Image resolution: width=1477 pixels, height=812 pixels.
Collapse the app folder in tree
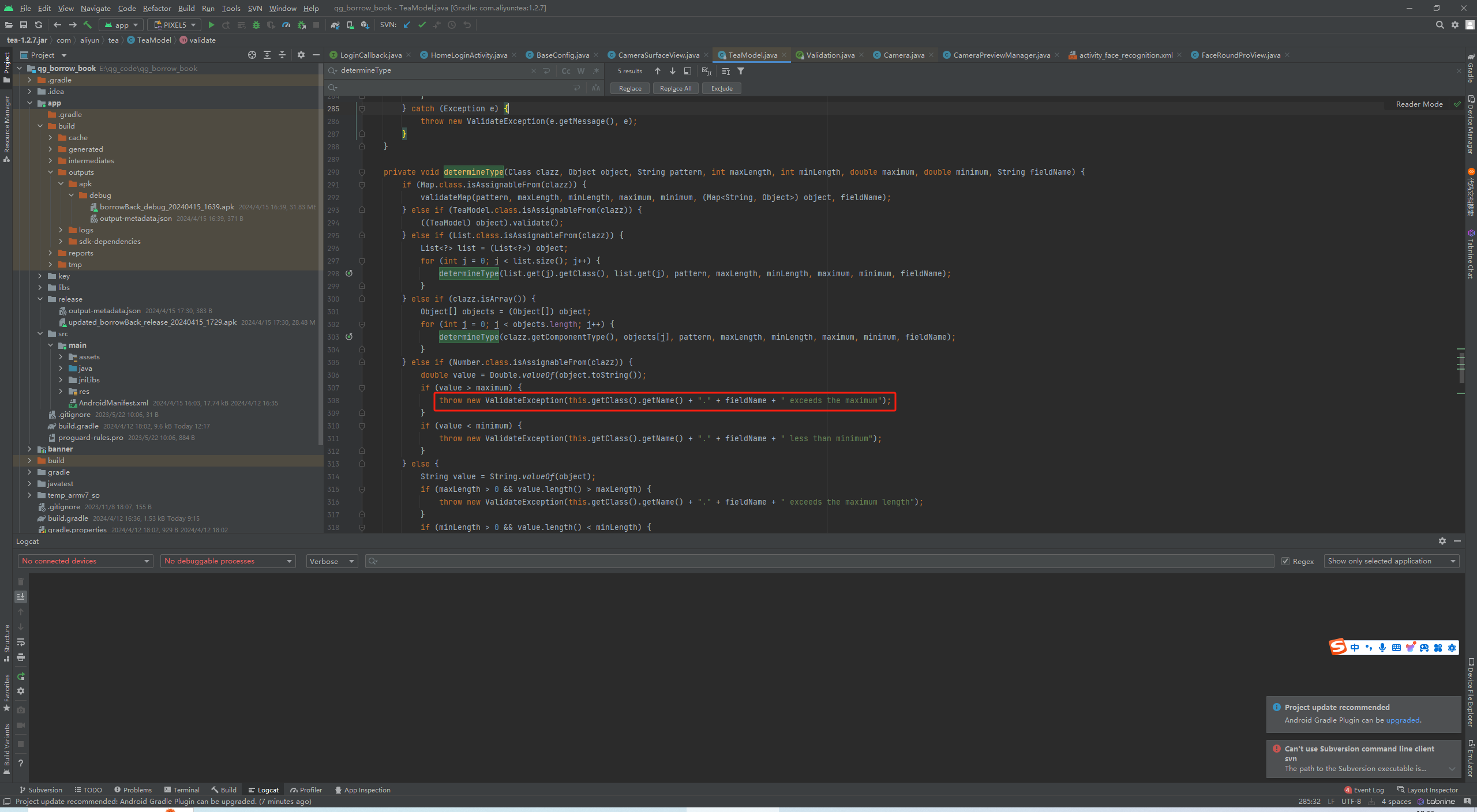[x=29, y=103]
